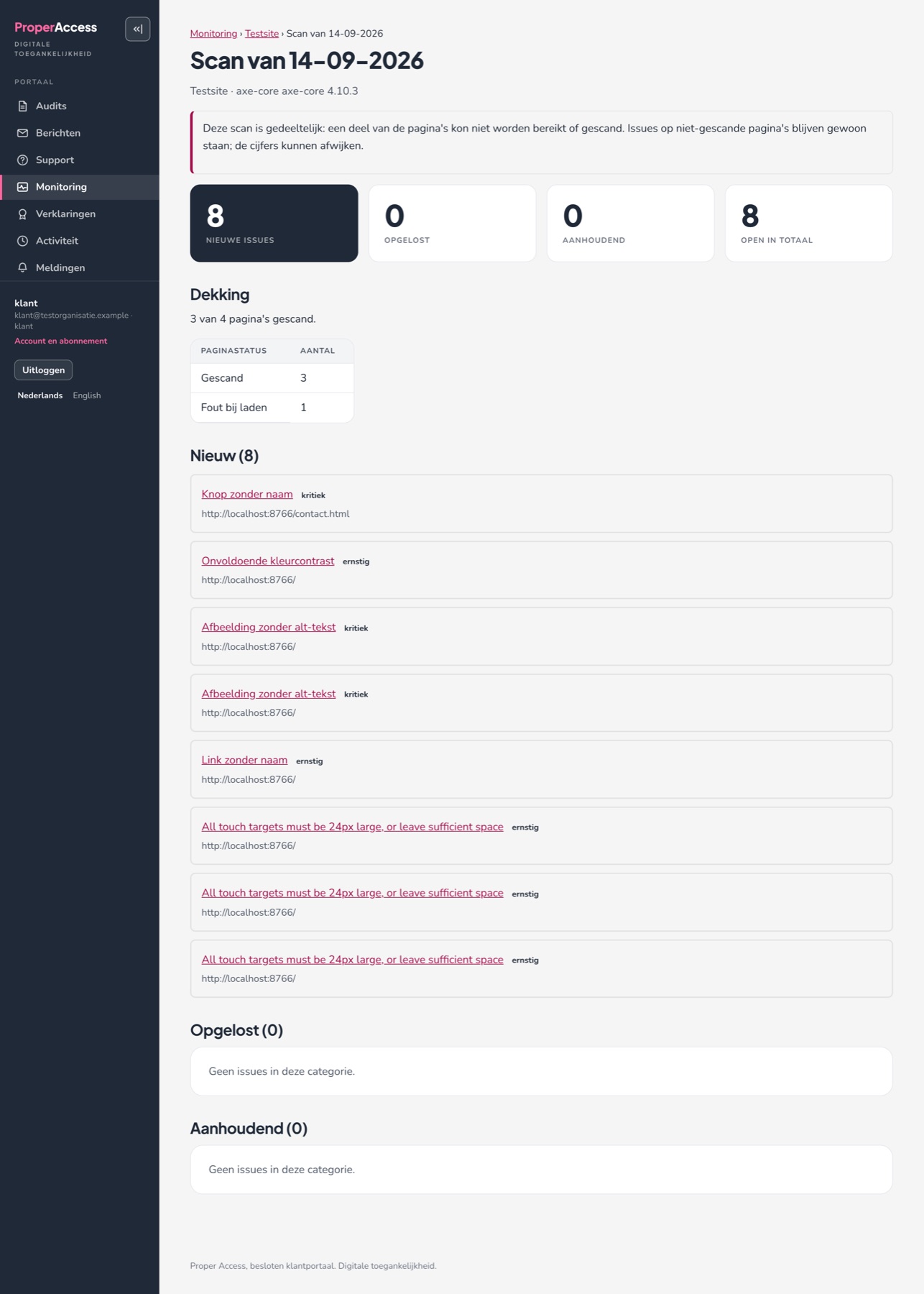The width and height of the screenshot is (924, 1294).
Task: Click the Testsite axe-core version subtitle
Action: [x=274, y=91]
